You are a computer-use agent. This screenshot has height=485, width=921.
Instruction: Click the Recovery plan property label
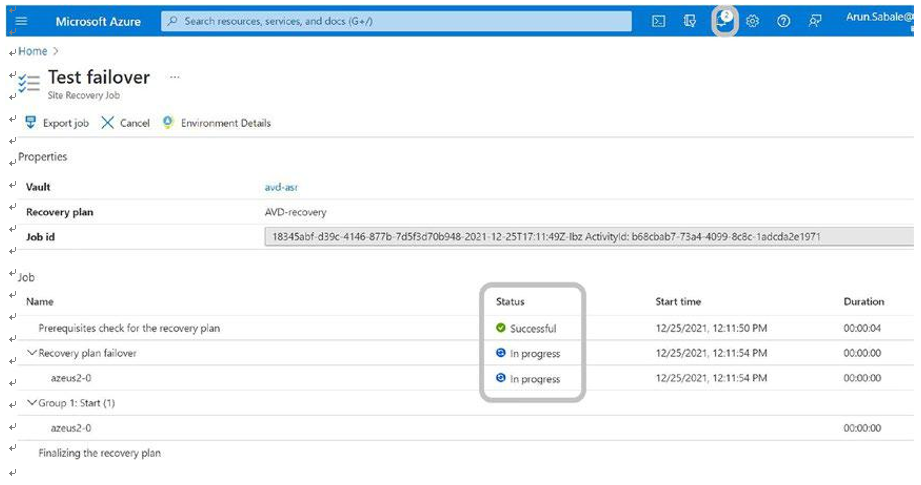pyautogui.click(x=59, y=212)
